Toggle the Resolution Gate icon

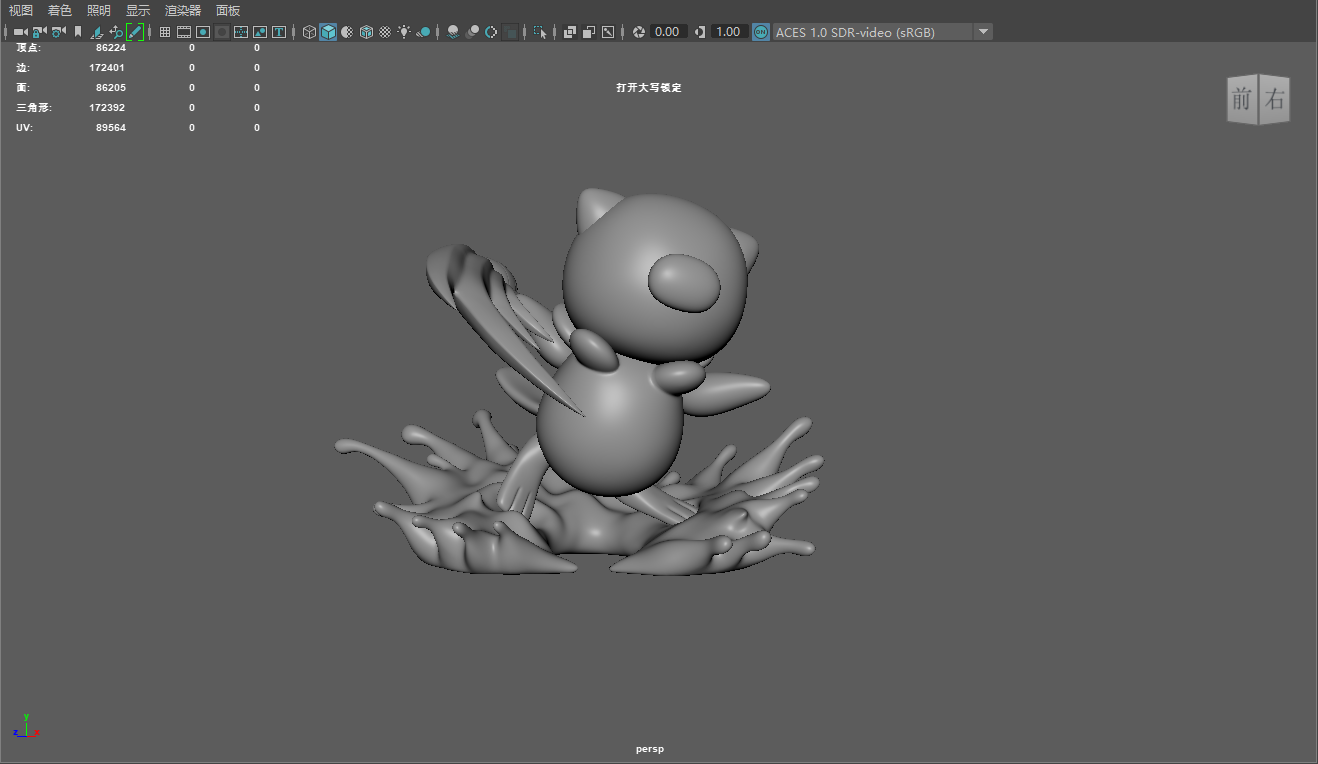[203, 32]
